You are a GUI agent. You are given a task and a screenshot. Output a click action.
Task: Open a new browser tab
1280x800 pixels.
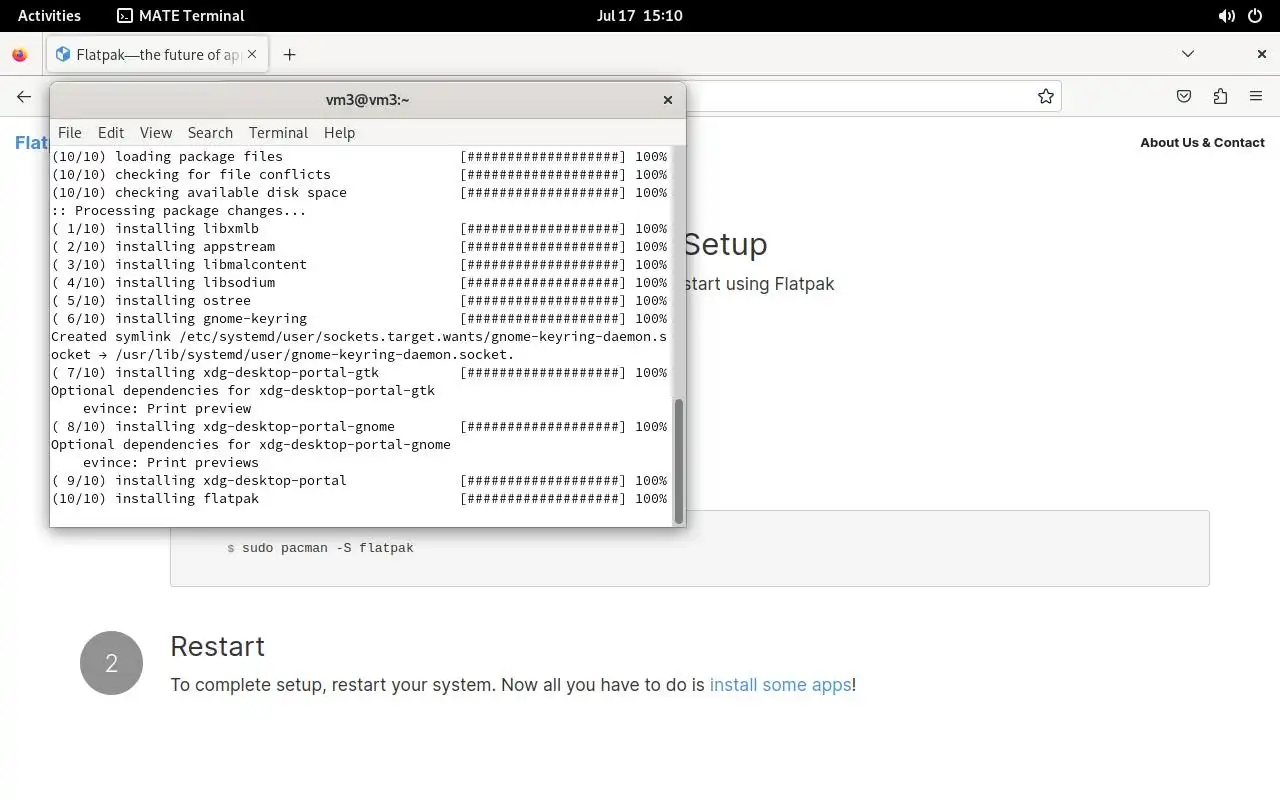(289, 55)
